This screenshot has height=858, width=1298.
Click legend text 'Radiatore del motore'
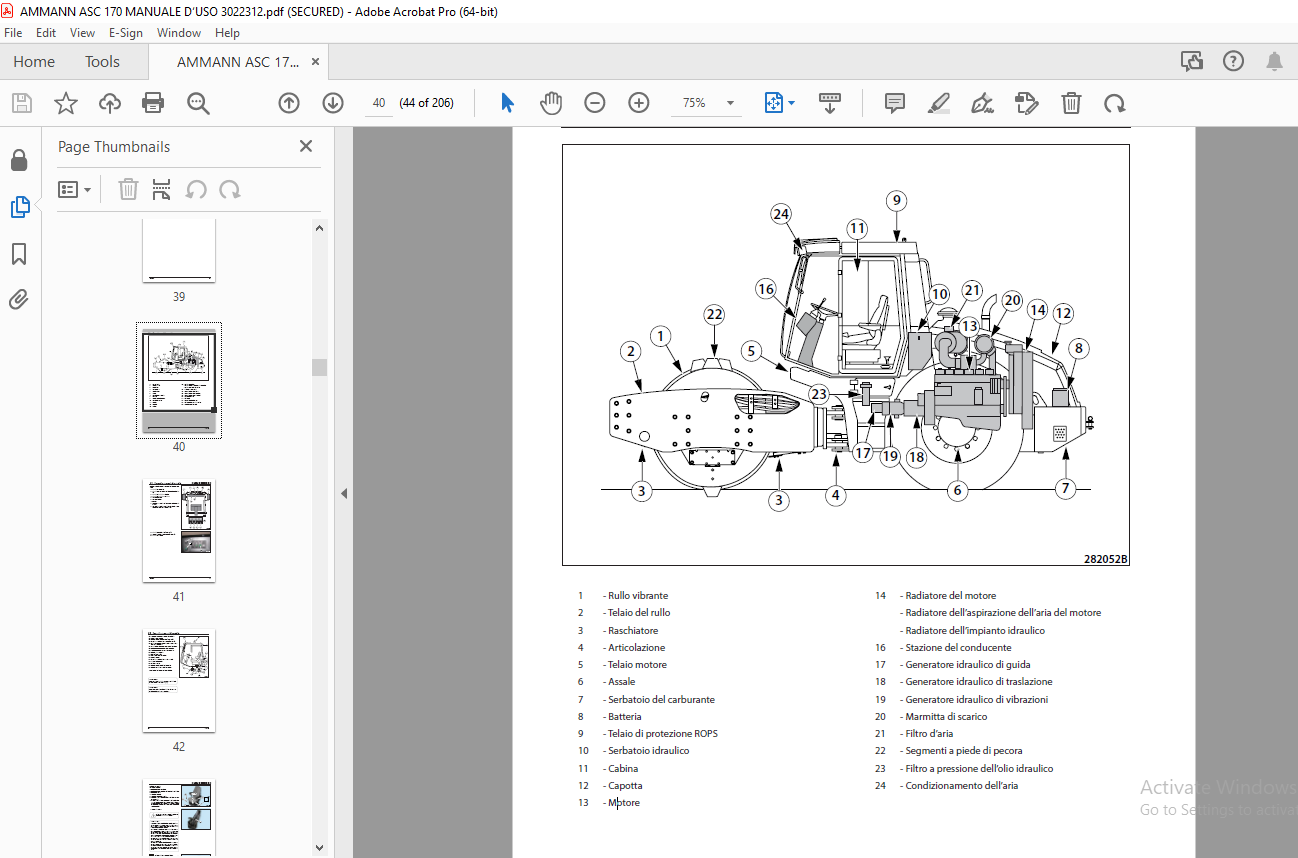[950, 596]
